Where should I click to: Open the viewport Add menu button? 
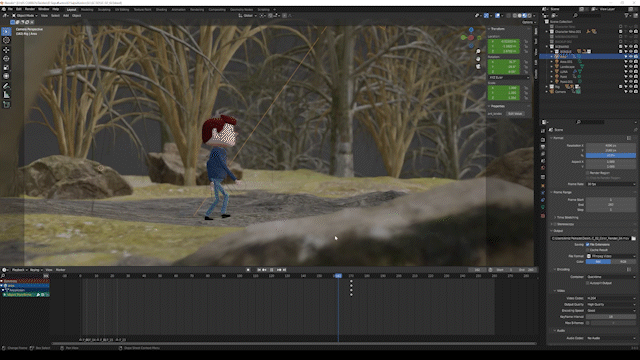tap(66, 16)
